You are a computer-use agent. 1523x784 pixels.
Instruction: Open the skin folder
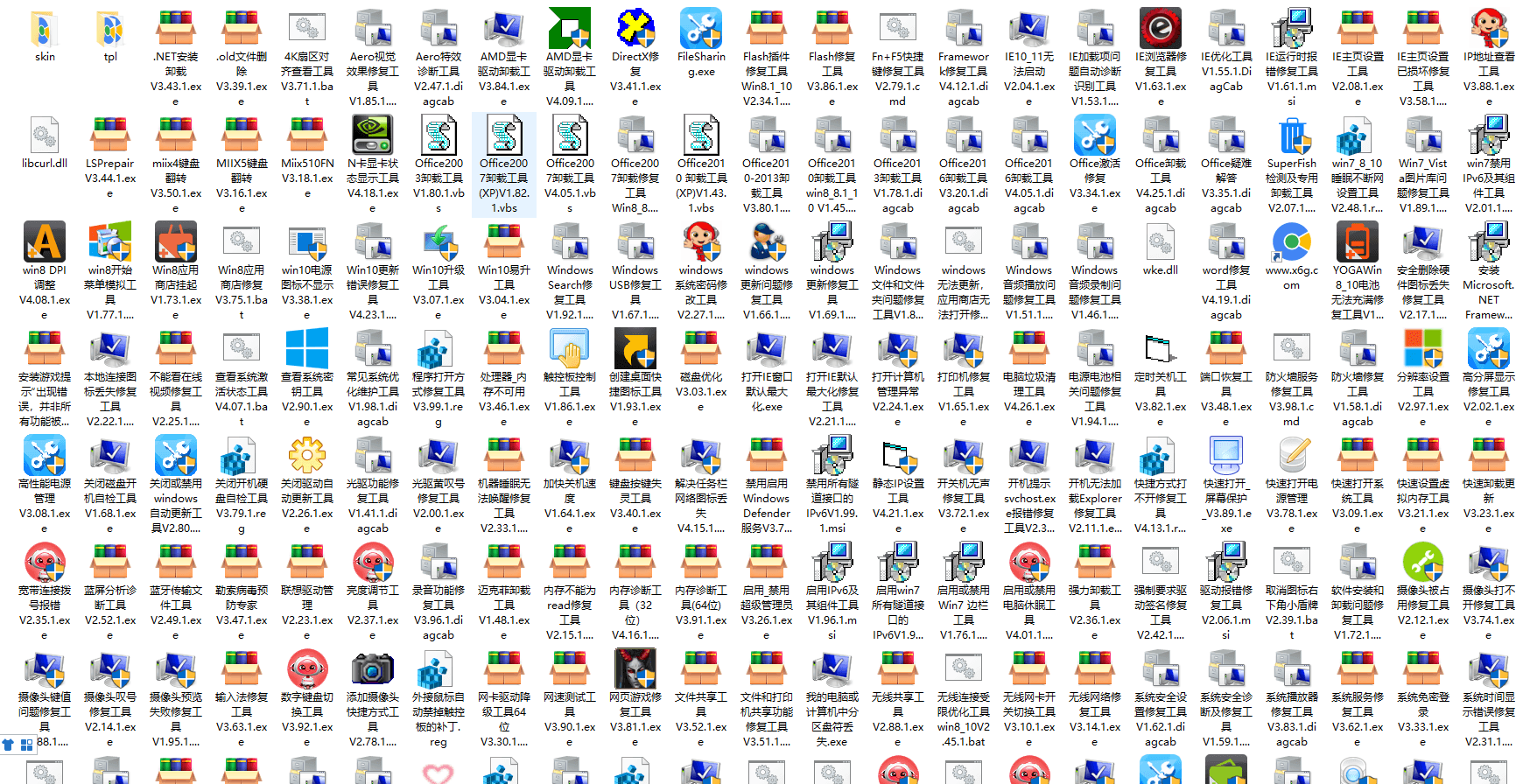click(44, 30)
